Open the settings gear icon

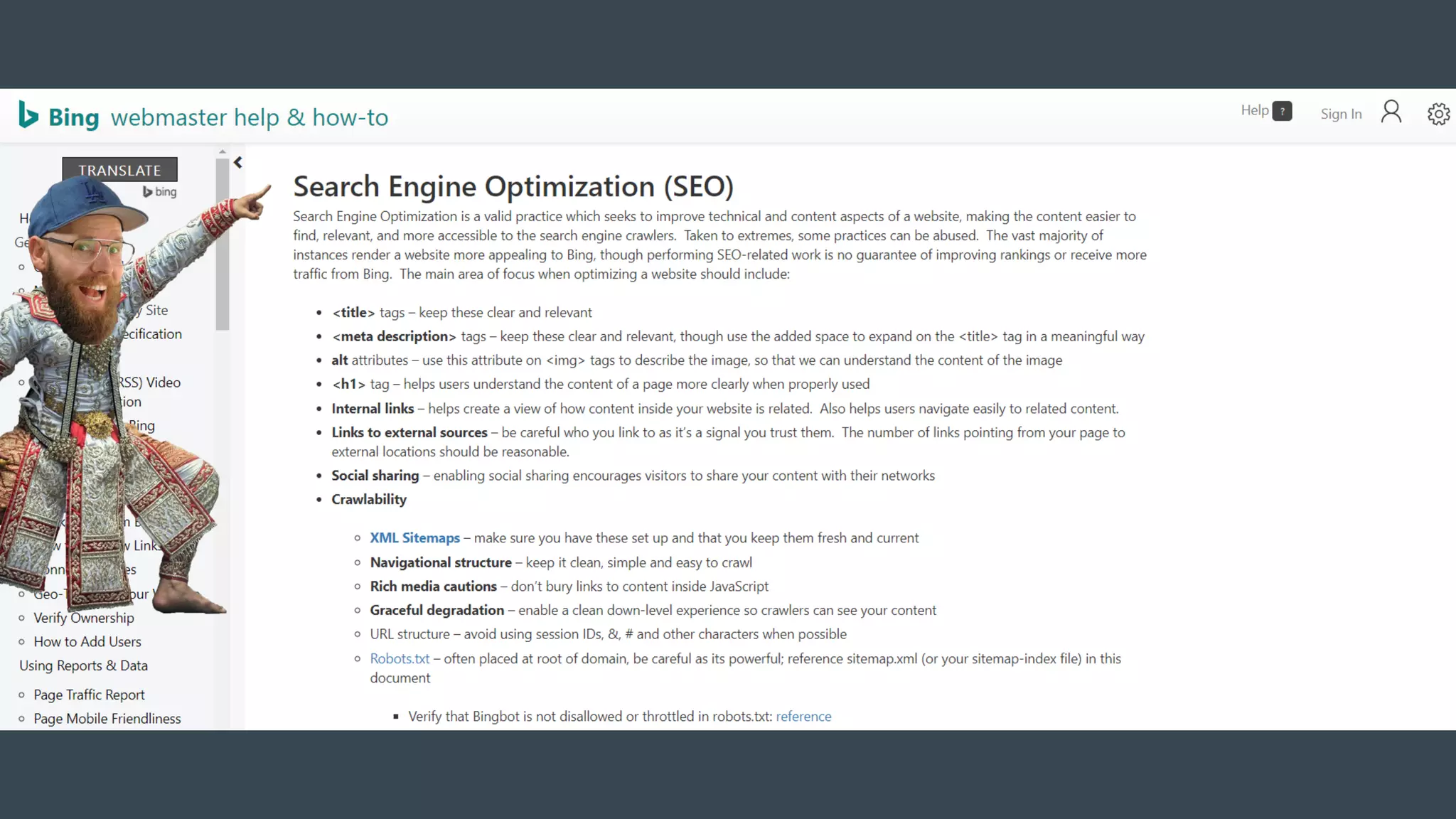(x=1438, y=114)
